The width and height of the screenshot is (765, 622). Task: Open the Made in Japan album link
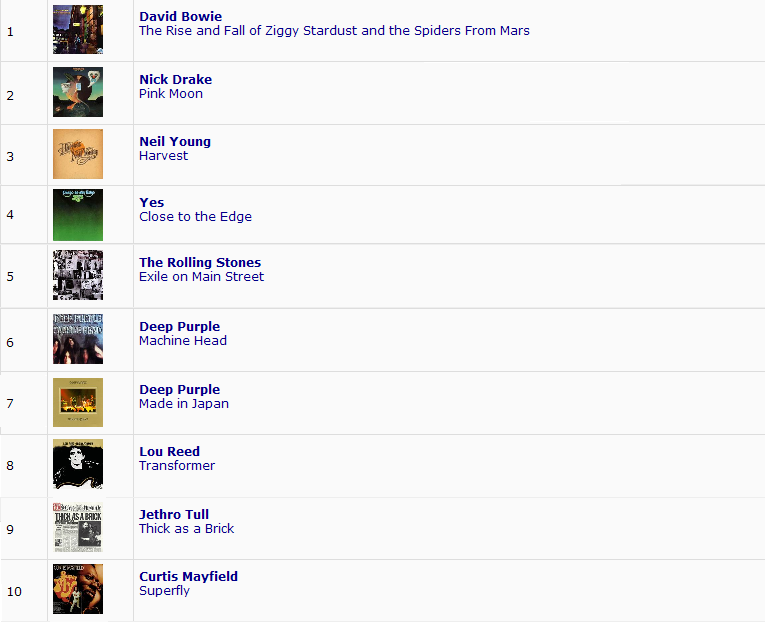[184, 403]
